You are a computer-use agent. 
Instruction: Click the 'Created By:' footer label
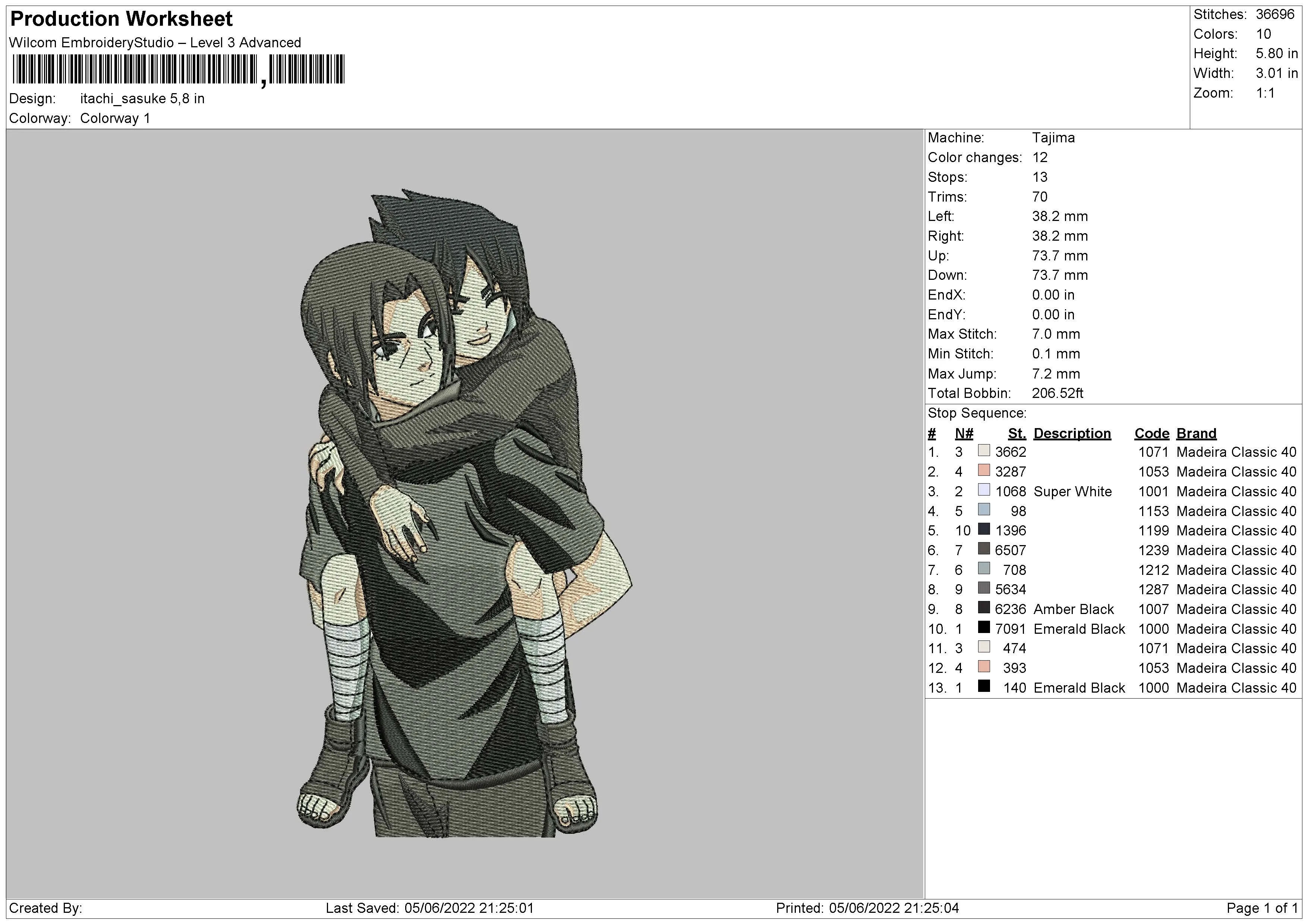(x=45, y=908)
